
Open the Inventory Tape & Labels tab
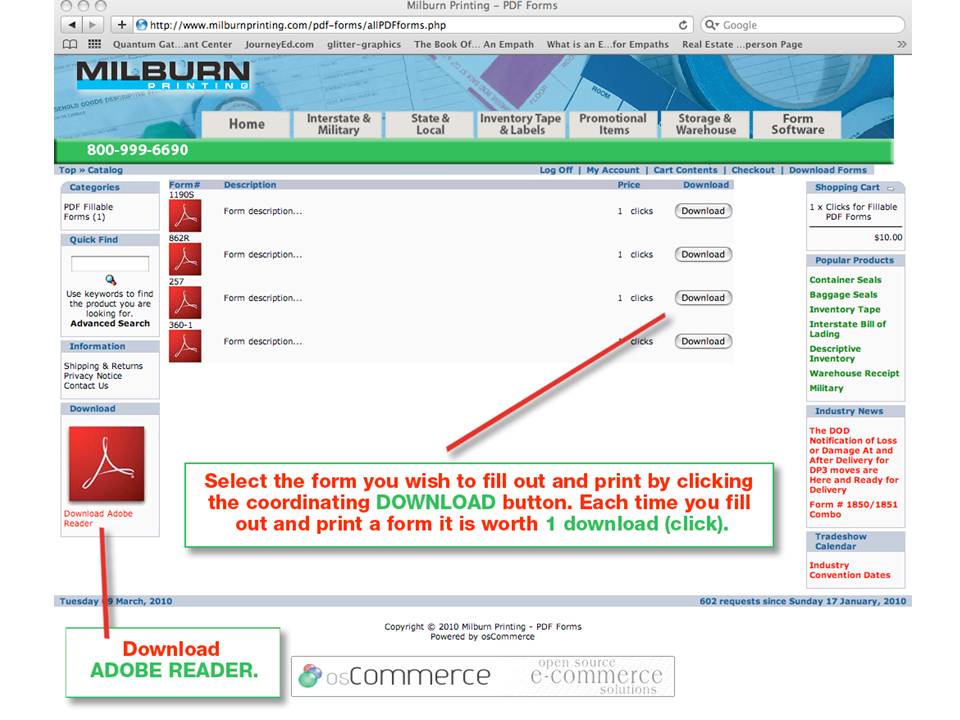point(521,124)
